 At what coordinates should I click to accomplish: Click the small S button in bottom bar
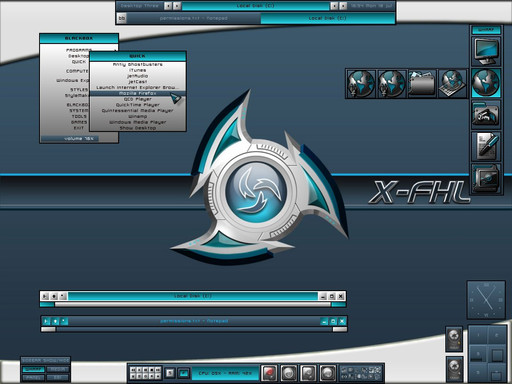coord(170,373)
